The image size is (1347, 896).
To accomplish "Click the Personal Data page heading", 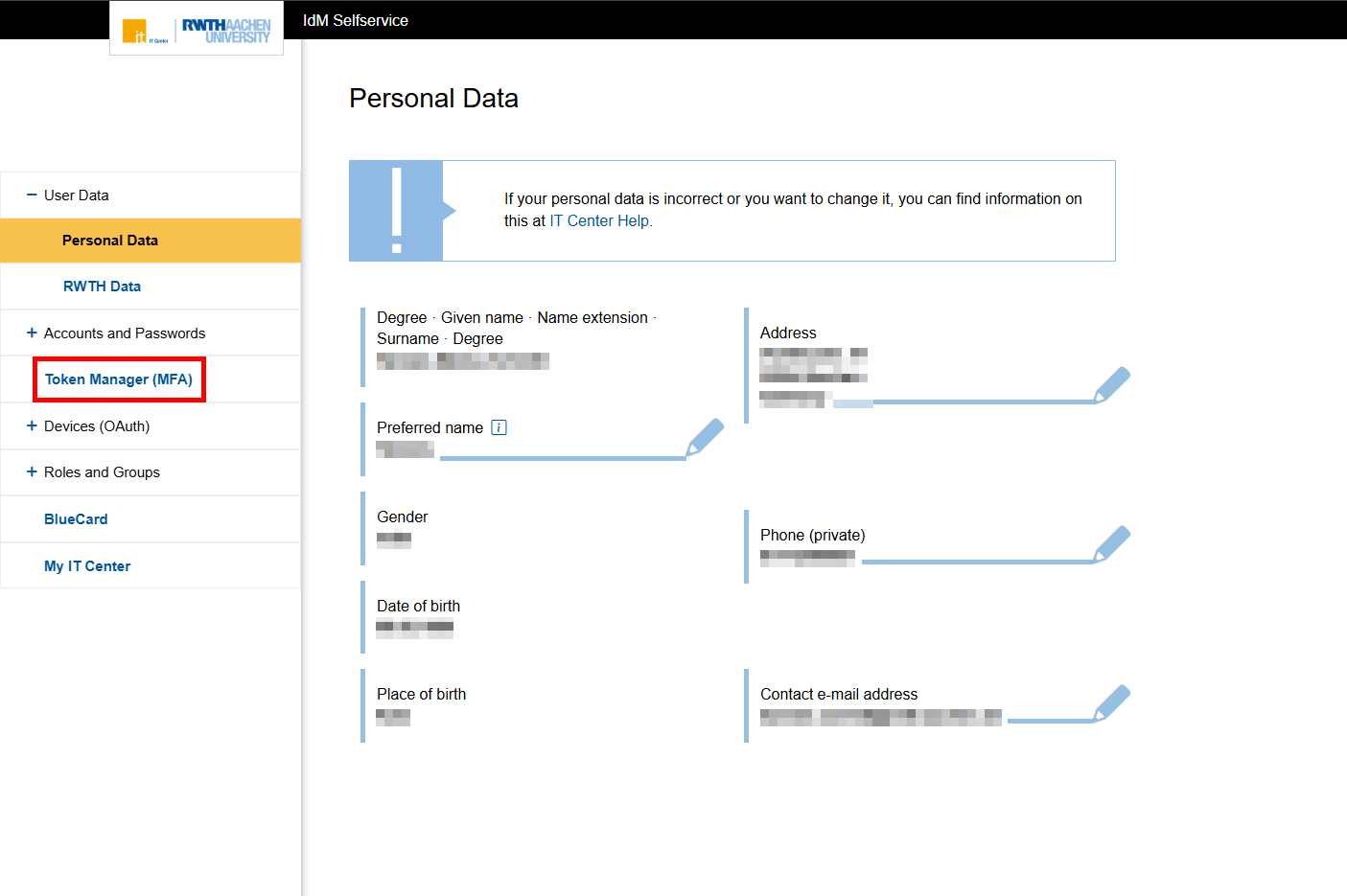I will pyautogui.click(x=433, y=98).
